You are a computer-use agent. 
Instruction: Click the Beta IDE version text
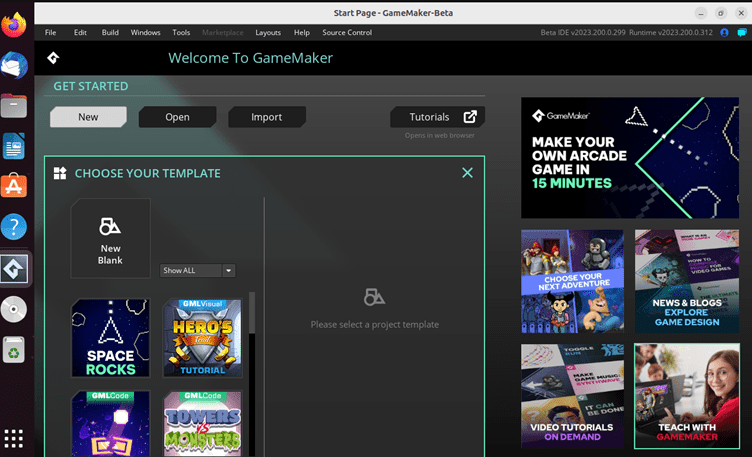tap(583, 33)
